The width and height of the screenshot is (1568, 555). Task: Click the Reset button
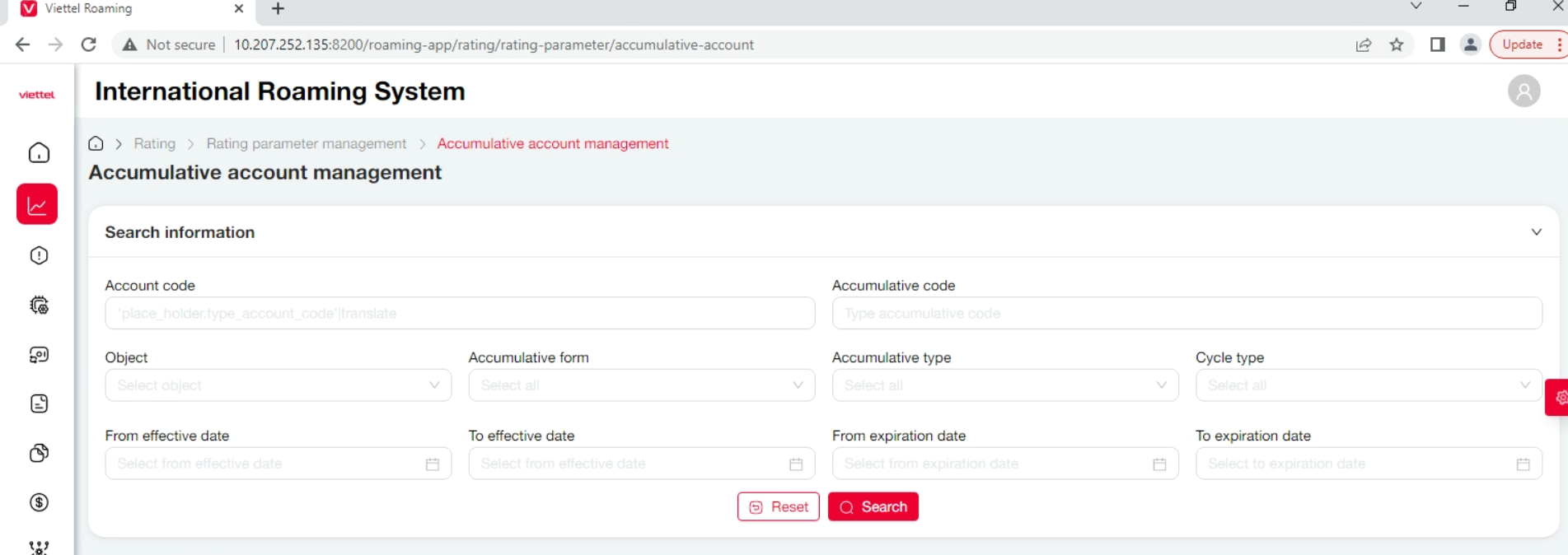[778, 507]
